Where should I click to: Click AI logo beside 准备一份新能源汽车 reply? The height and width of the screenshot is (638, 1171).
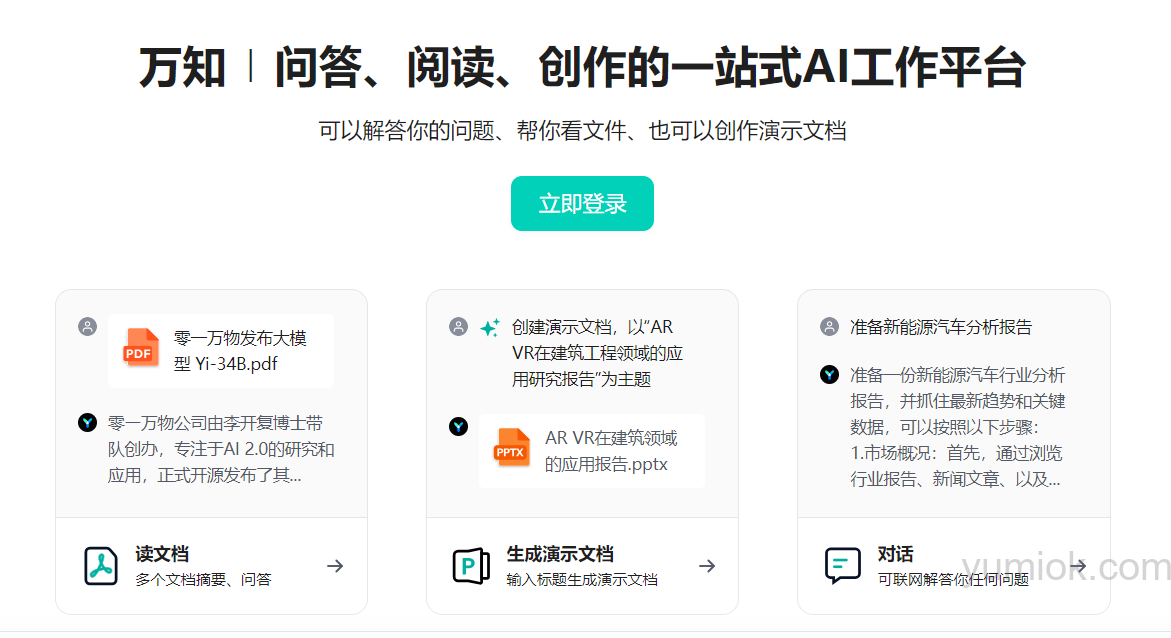[829, 374]
